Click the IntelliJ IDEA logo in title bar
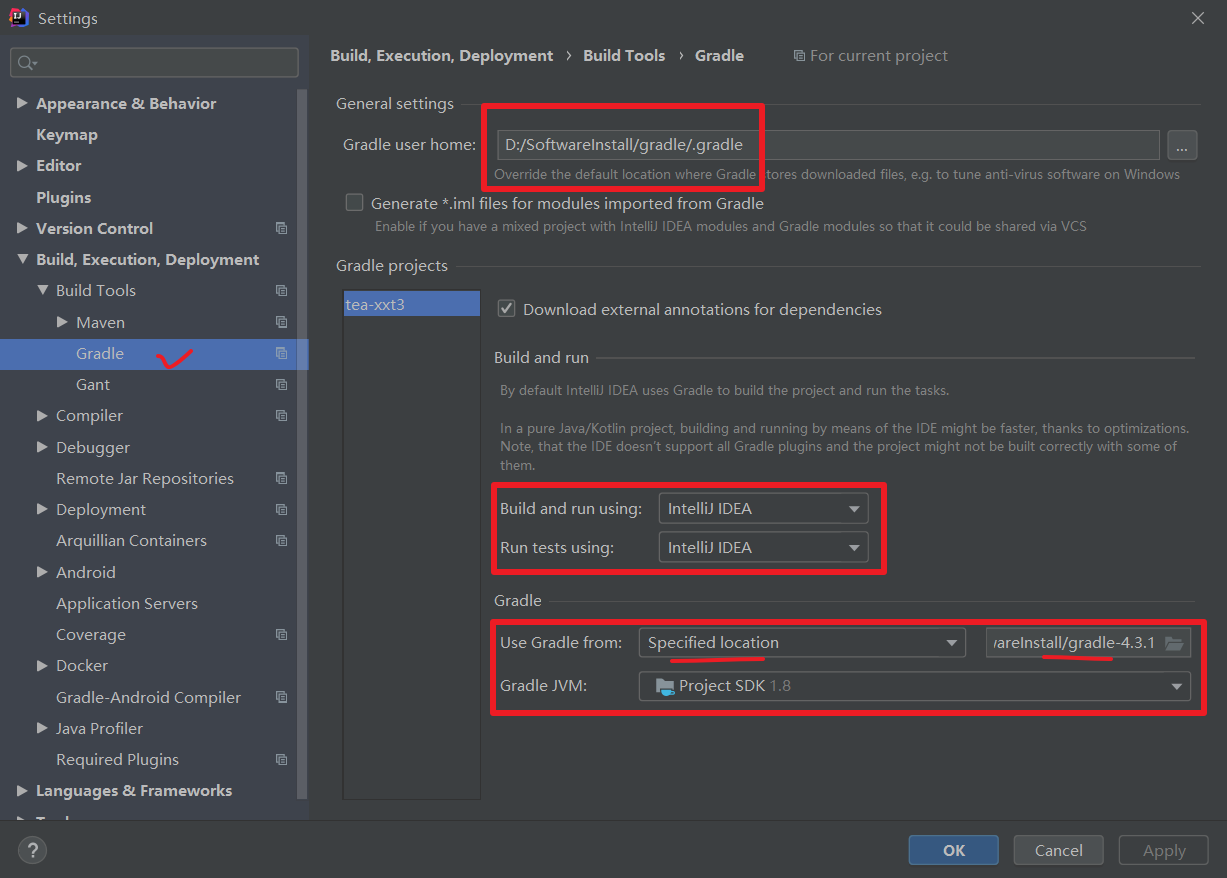 click(x=18, y=18)
